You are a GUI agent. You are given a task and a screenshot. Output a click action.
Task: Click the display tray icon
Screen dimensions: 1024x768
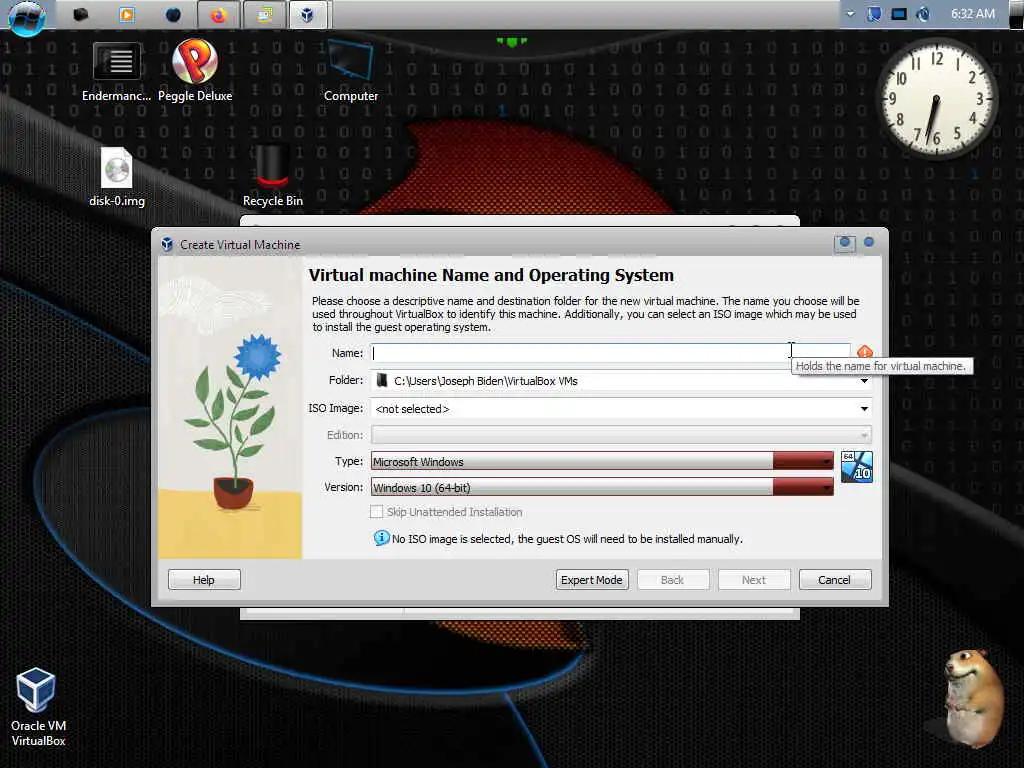(x=899, y=14)
